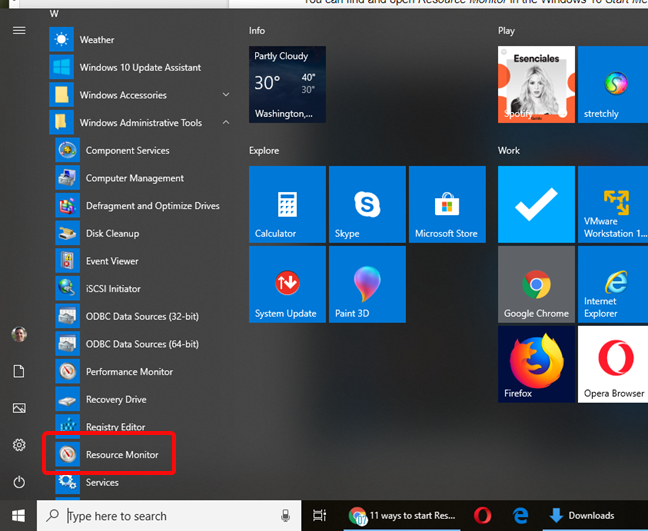Open the white checkmark tile in Work
The height and width of the screenshot is (531, 648).
point(536,204)
